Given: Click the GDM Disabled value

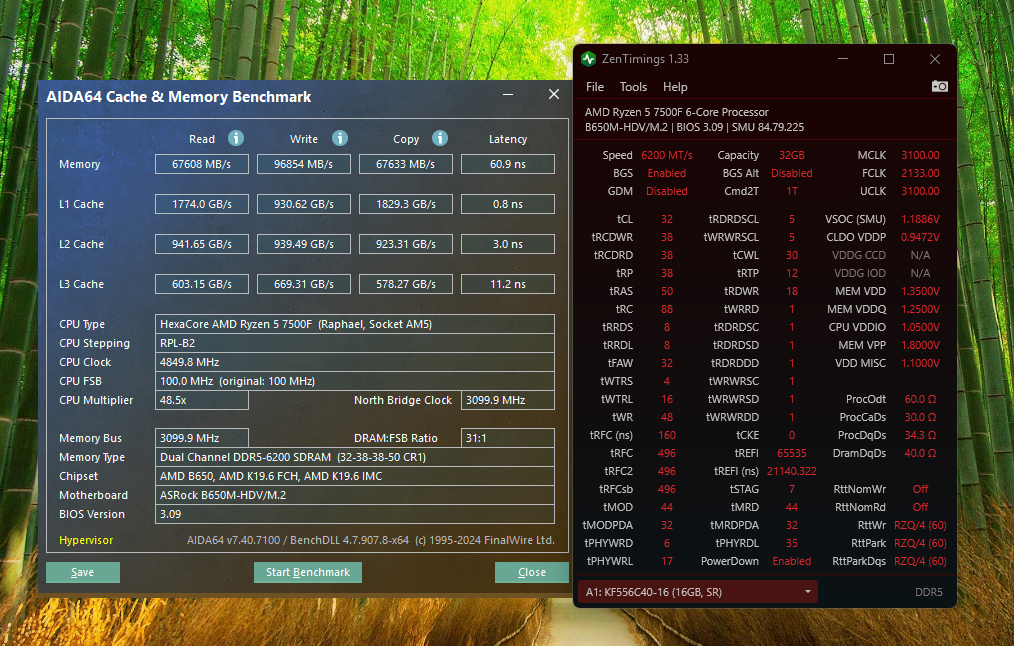Looking at the screenshot, I should click(x=667, y=191).
